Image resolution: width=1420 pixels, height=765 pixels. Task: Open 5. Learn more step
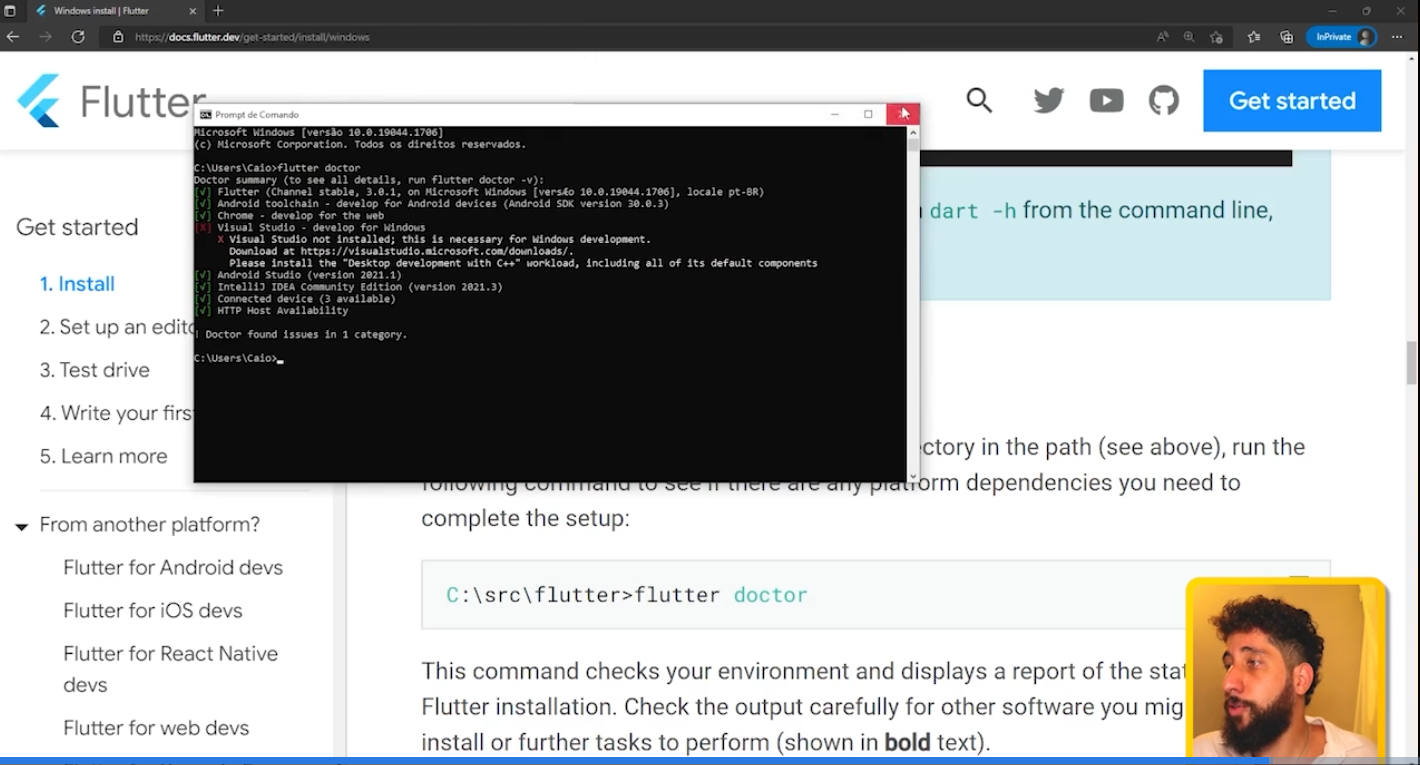pos(104,456)
